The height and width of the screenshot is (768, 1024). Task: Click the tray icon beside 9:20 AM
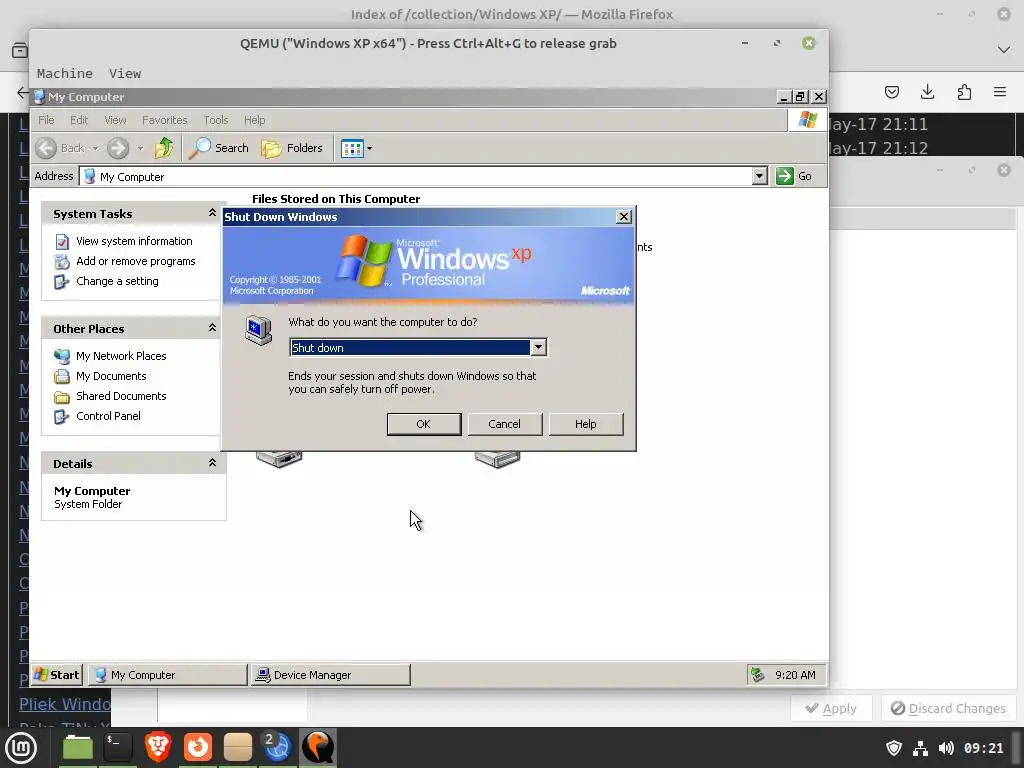tap(757, 675)
